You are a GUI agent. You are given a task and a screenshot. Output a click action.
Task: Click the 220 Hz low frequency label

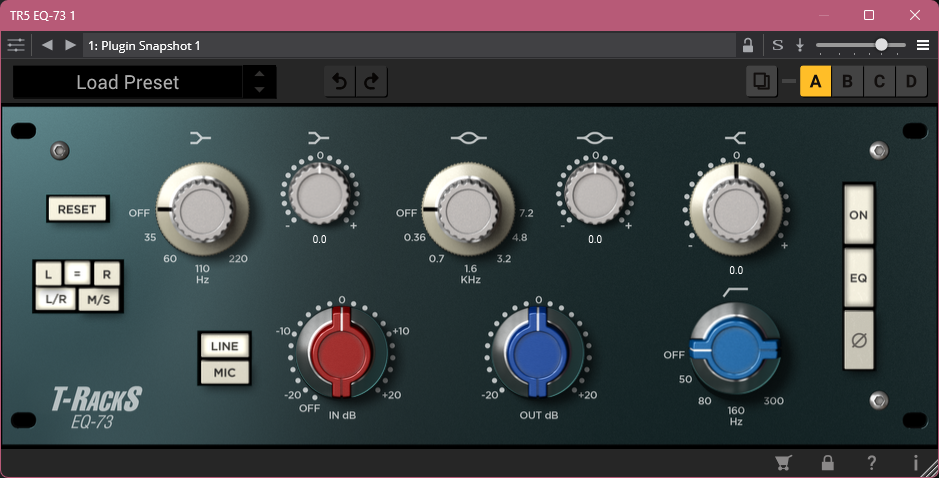pos(238,259)
